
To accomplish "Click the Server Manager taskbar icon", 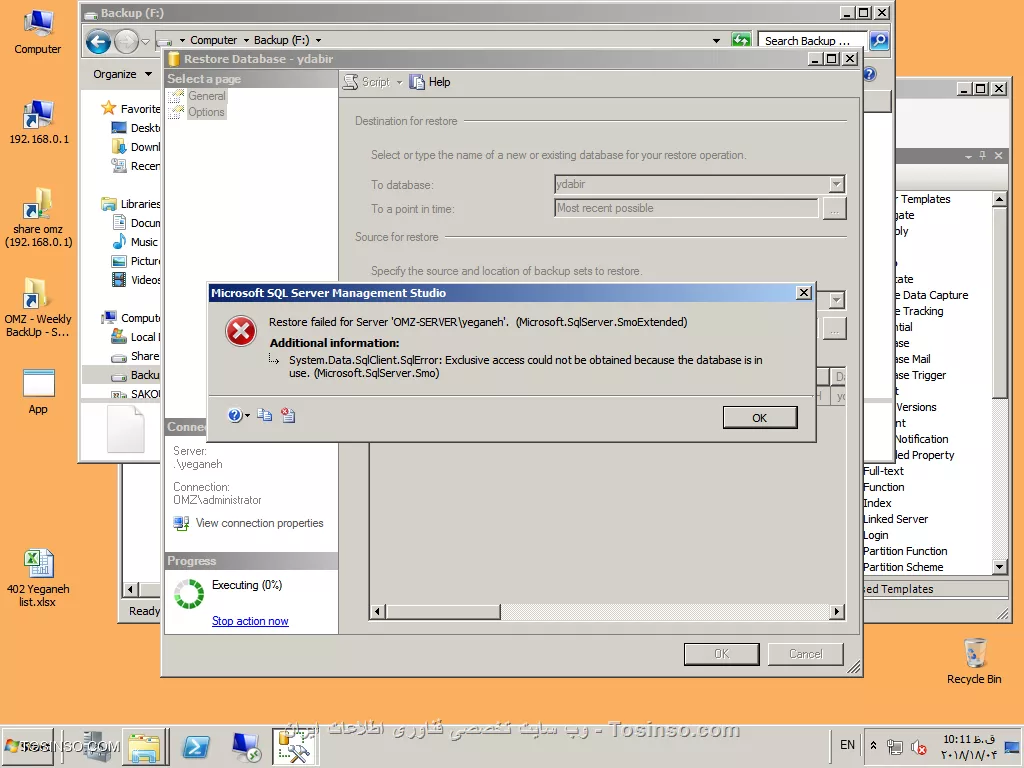I will point(96,746).
